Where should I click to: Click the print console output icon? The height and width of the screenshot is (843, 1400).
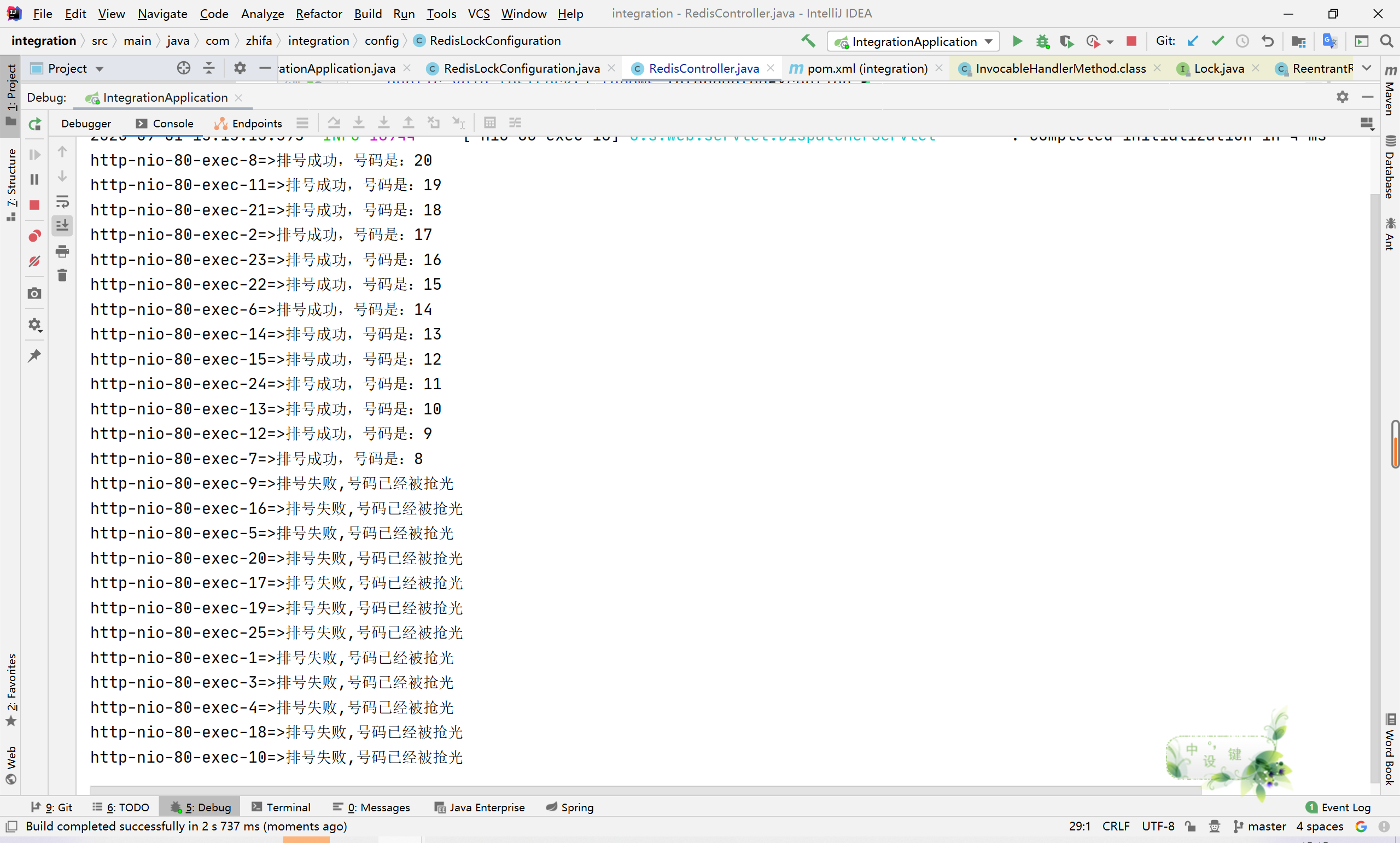point(62,251)
